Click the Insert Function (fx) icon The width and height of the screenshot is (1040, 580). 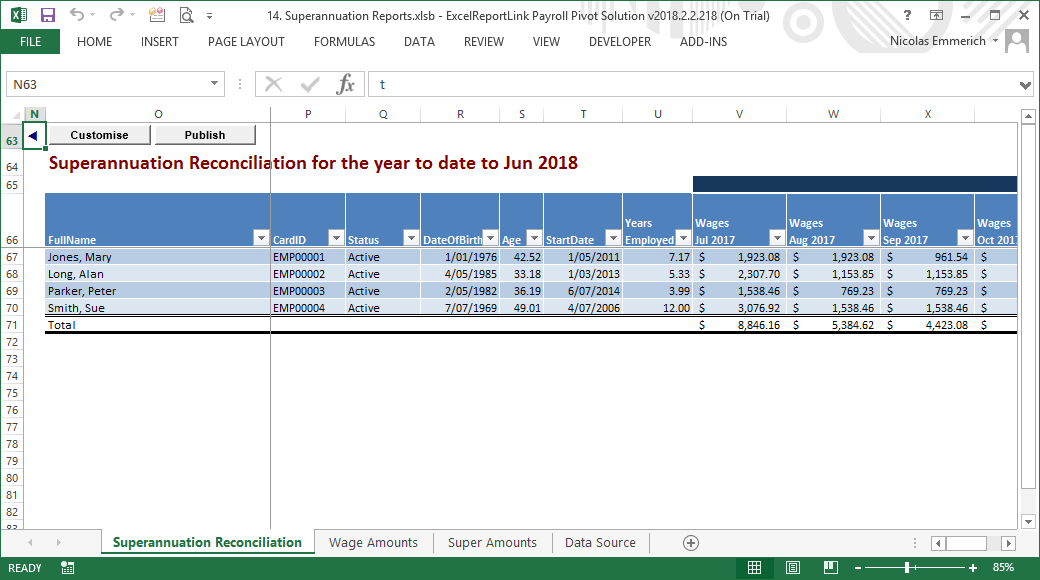point(345,84)
